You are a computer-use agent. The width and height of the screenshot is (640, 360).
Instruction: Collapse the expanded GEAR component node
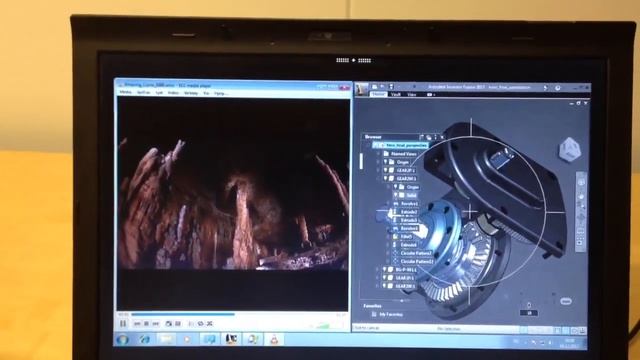378,178
